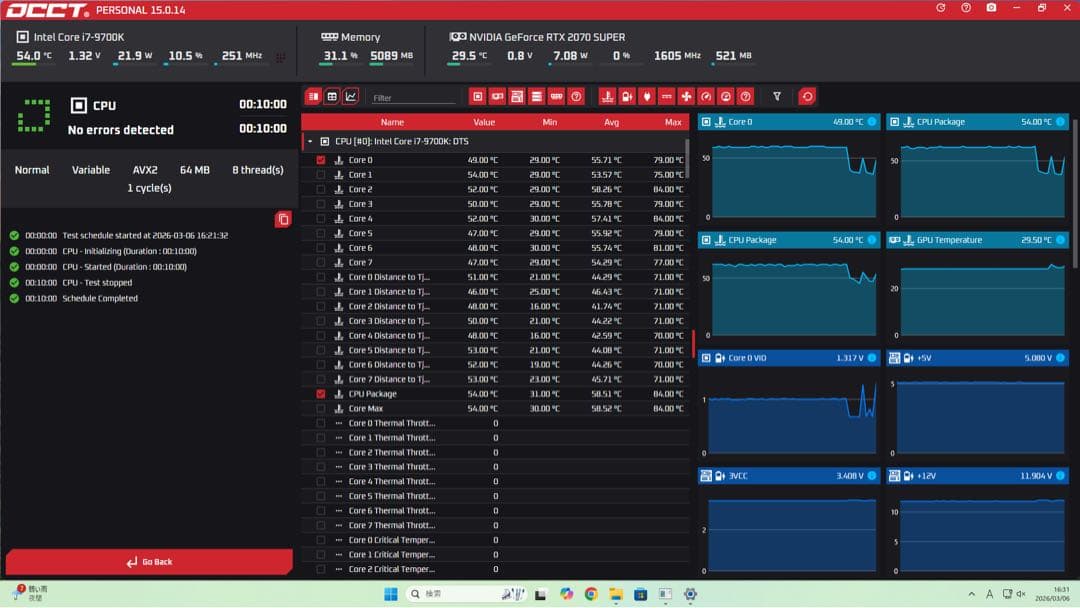Viewport: 1080px width, 608px height.
Task: Switch to table view icon
Action: pos(332,96)
